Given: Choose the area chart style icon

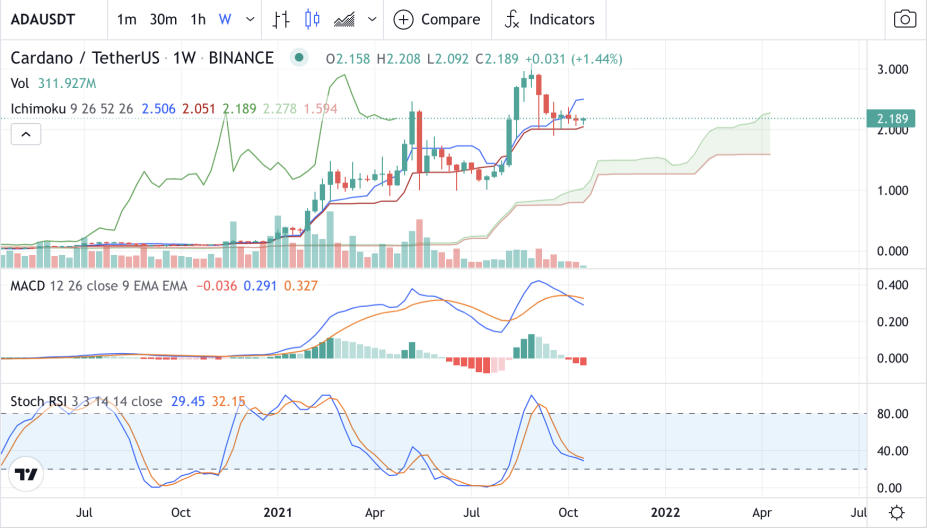Looking at the screenshot, I should (x=346, y=19).
